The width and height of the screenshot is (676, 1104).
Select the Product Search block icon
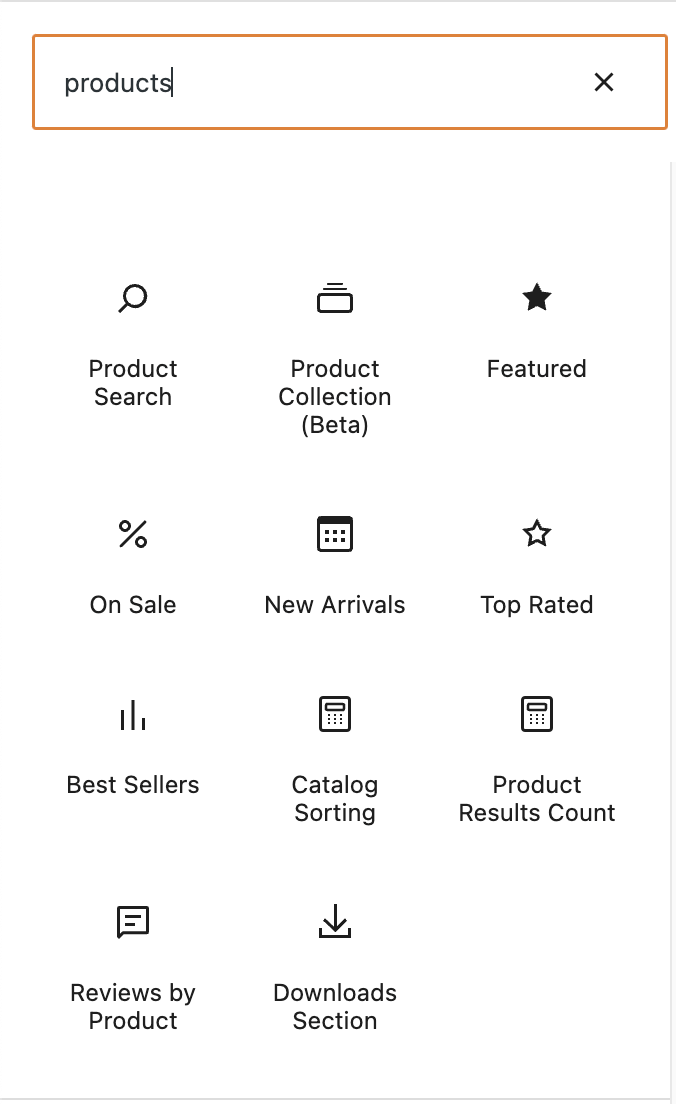pyautogui.click(x=133, y=297)
